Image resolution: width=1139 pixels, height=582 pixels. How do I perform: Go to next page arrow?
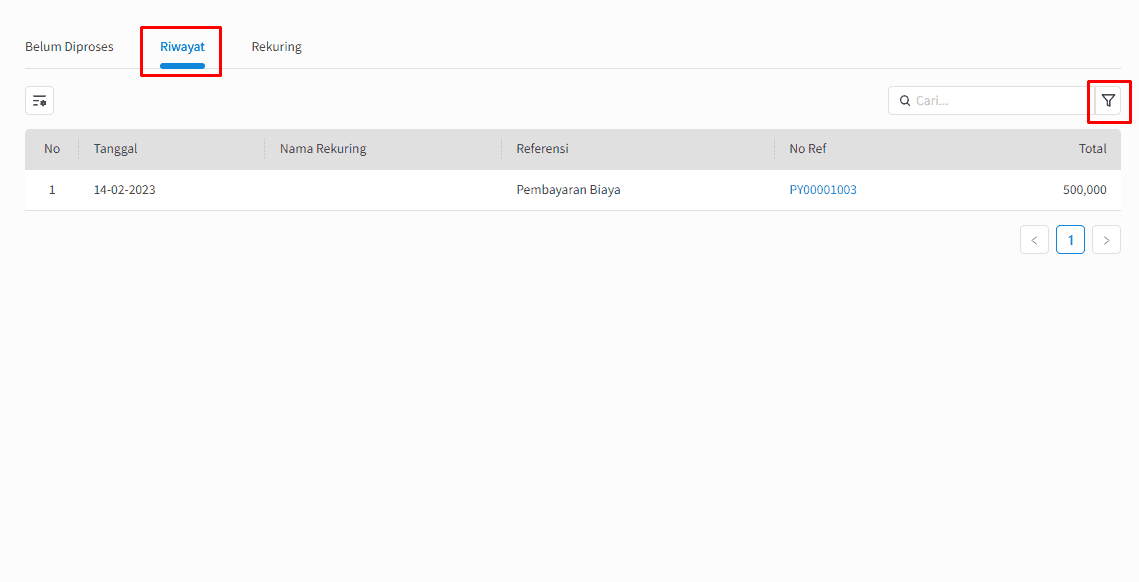1106,240
